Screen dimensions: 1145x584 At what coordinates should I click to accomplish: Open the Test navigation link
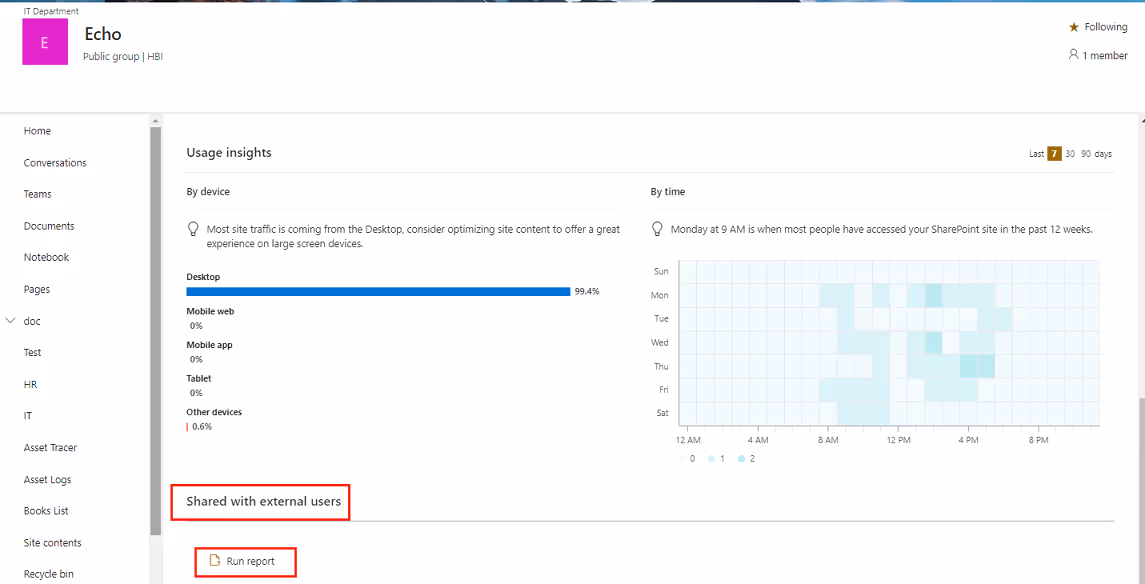pos(32,352)
